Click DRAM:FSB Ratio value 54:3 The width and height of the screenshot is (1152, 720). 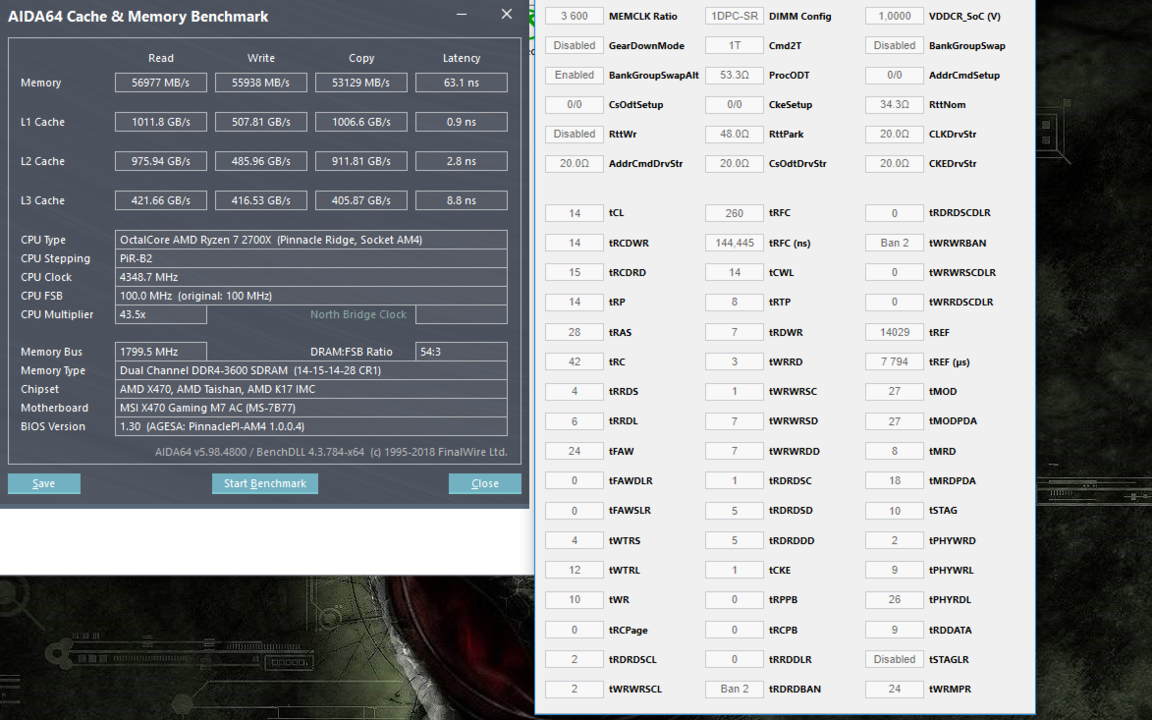[x=461, y=352]
